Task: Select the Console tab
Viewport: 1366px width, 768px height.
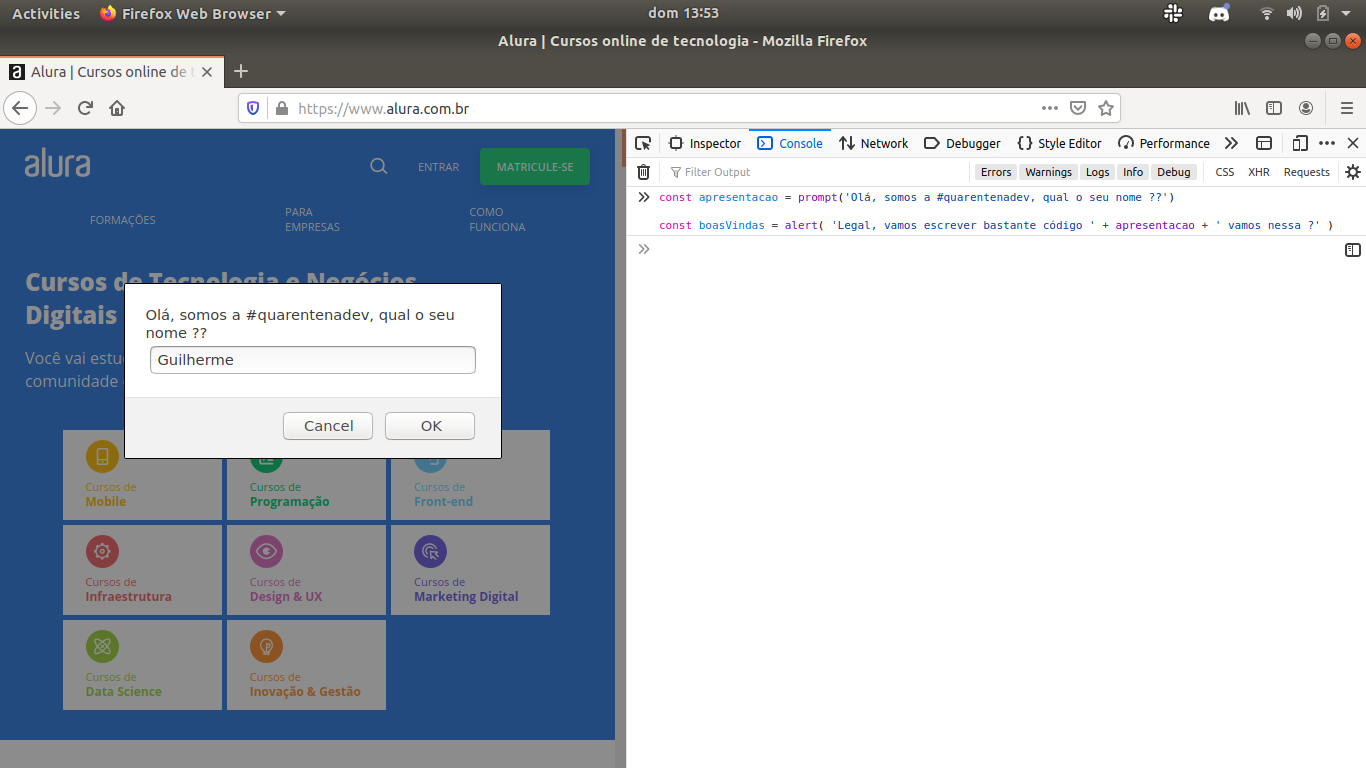Action: pos(790,143)
